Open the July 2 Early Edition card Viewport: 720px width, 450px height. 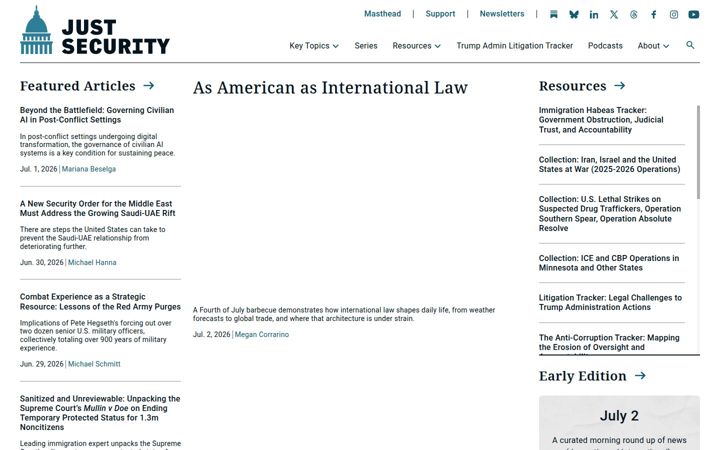[x=619, y=423]
